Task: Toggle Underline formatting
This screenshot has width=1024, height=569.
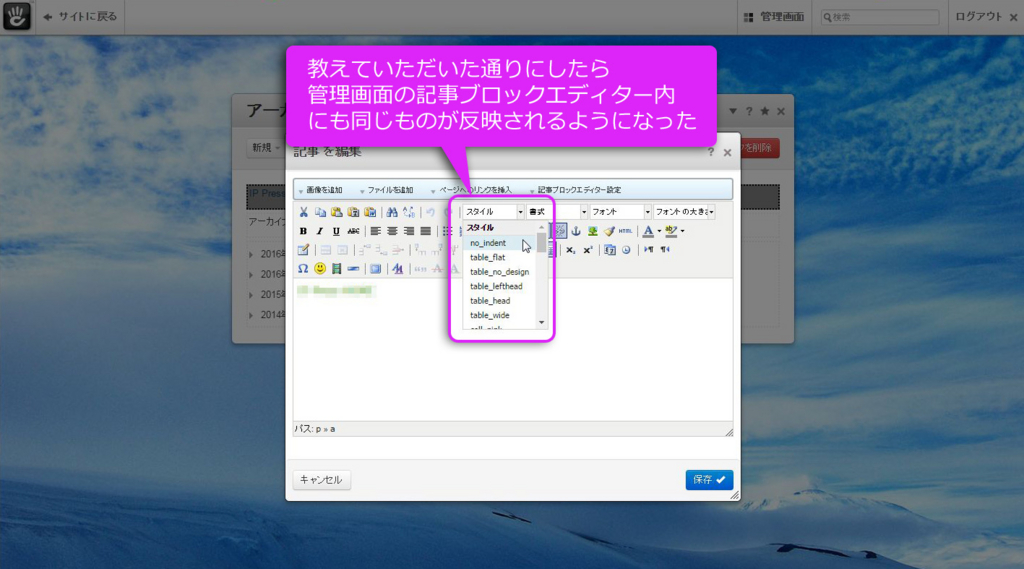Action: [x=336, y=231]
